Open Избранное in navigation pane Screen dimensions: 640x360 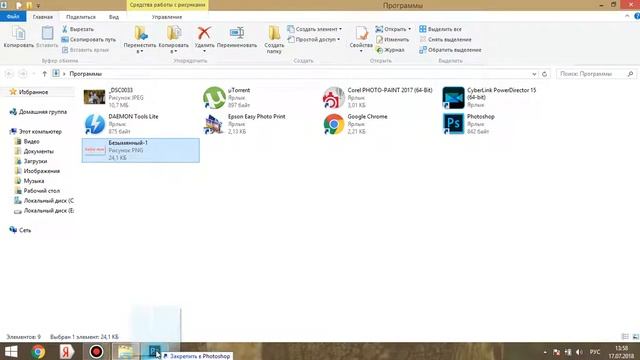pos(33,92)
